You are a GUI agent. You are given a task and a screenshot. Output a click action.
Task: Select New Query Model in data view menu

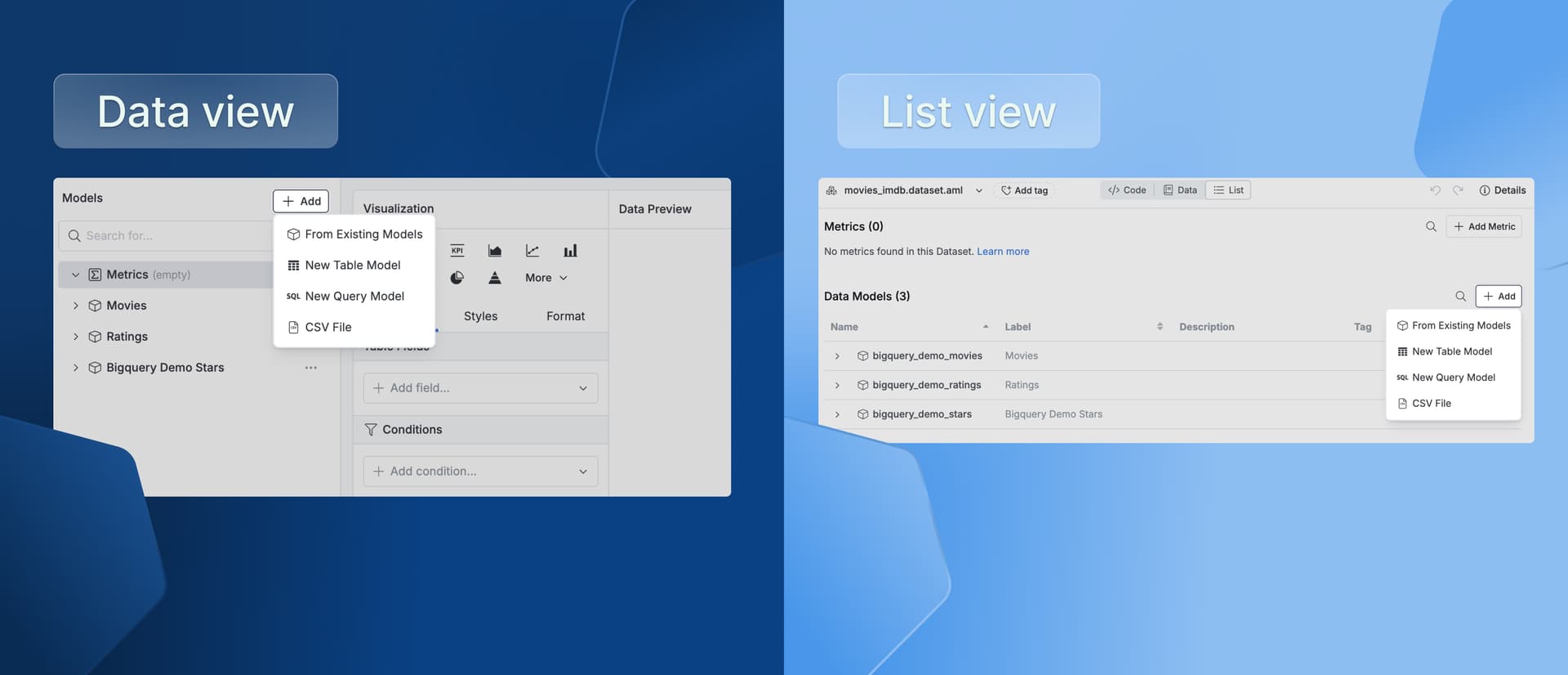click(354, 296)
